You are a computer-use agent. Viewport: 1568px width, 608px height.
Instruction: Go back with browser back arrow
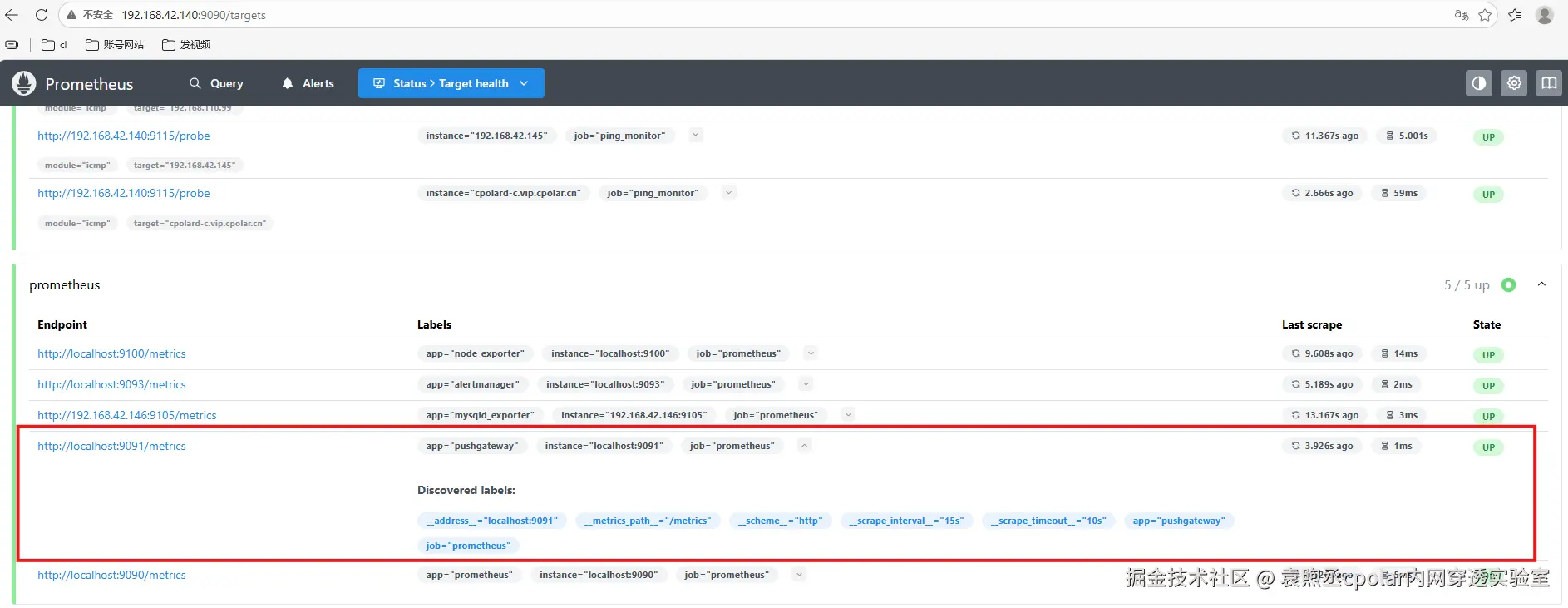click(12, 15)
